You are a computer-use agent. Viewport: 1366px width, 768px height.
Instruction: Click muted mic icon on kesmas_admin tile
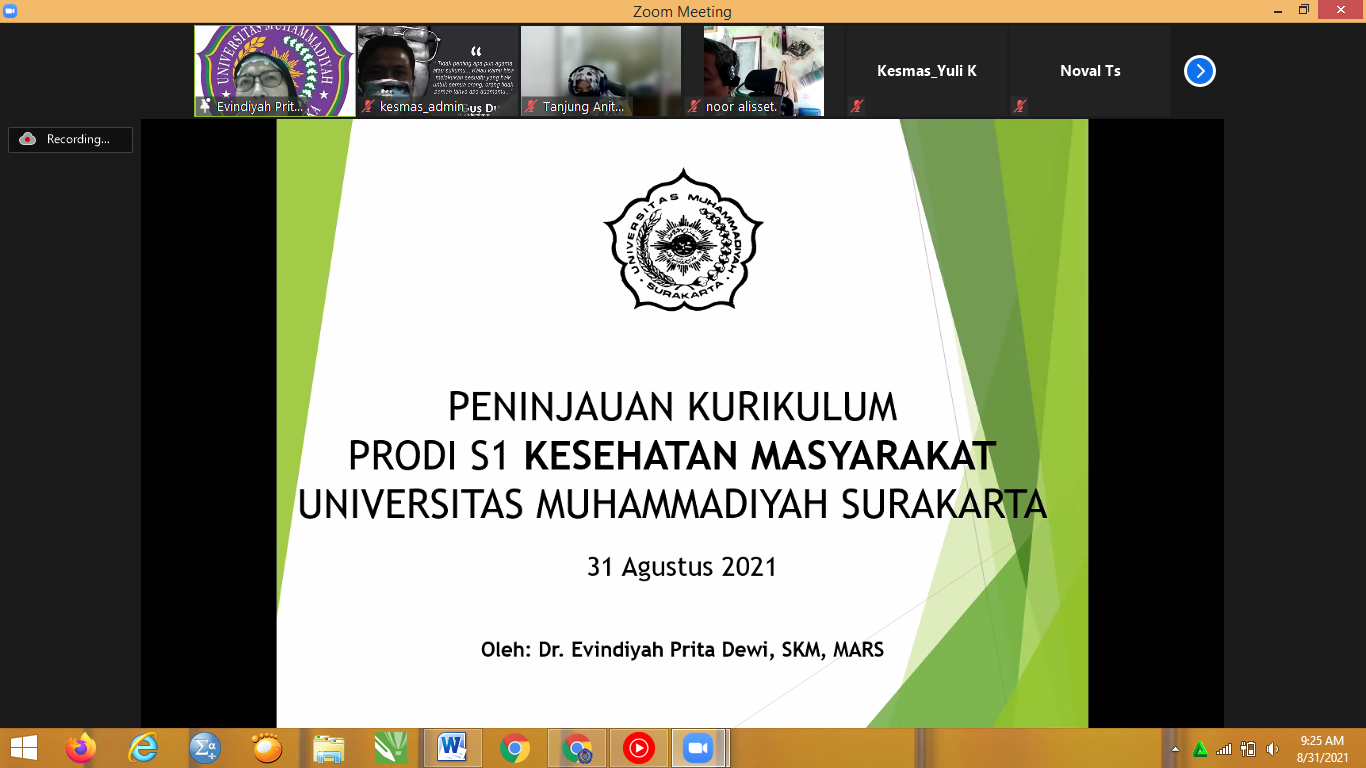(369, 106)
